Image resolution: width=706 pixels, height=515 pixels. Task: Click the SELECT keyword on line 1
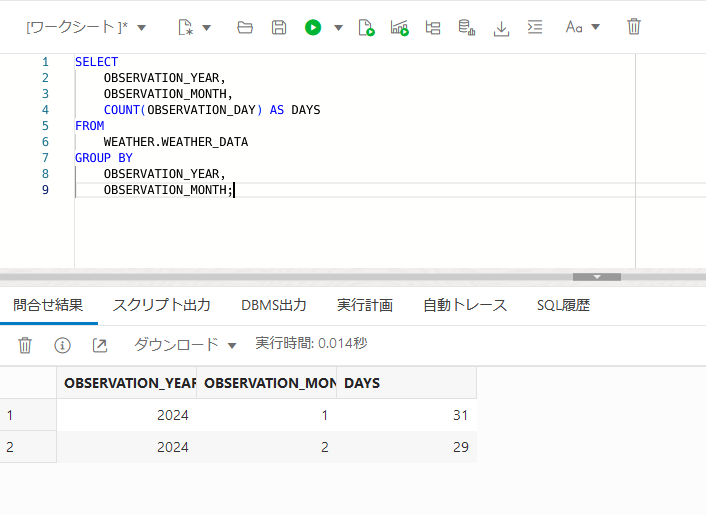[96, 62]
